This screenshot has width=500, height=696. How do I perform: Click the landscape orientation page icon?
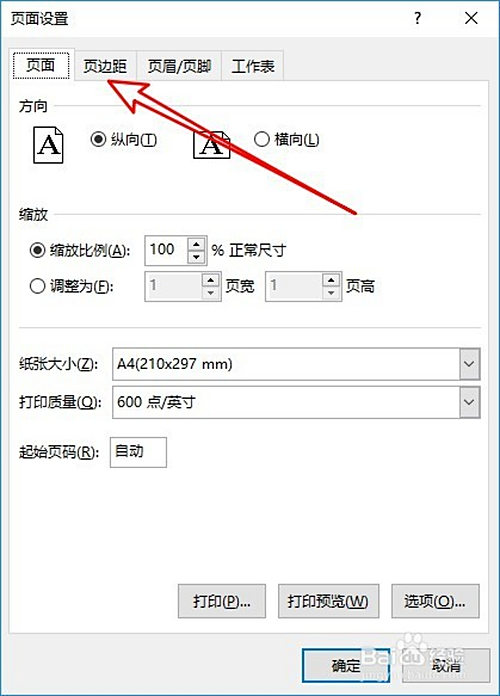coord(211,145)
